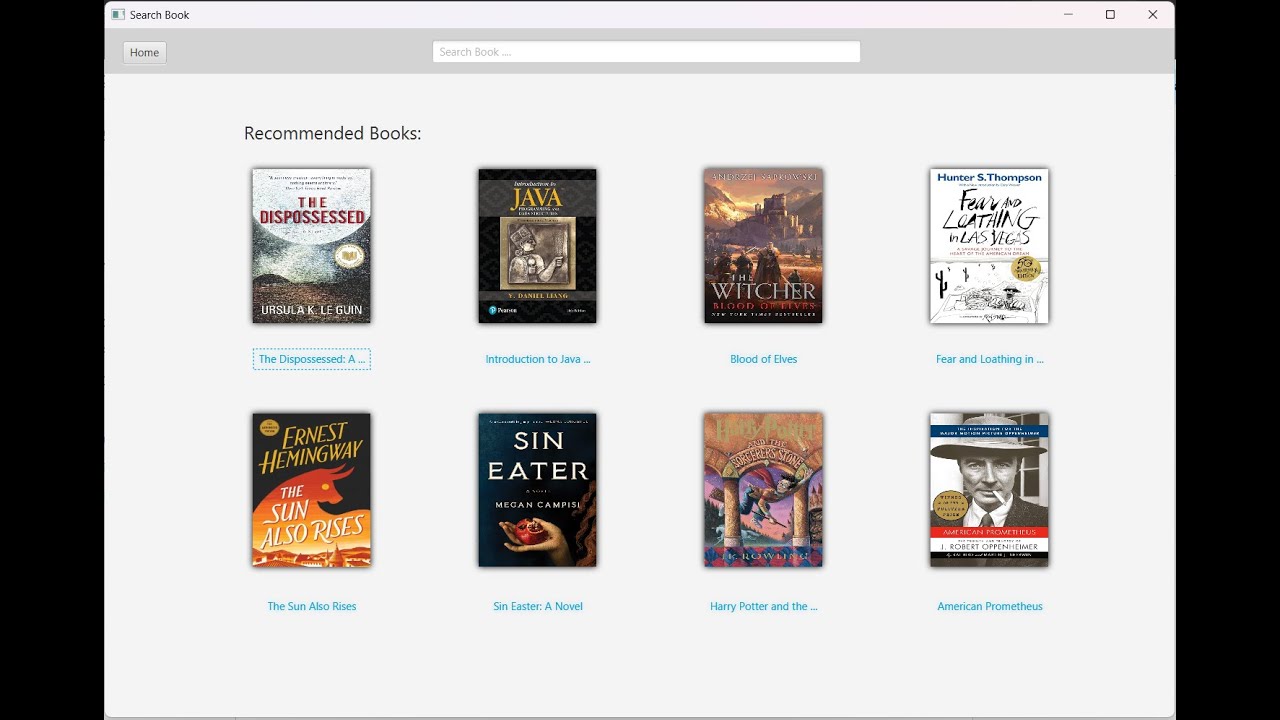The height and width of the screenshot is (720, 1280).
Task: Click the Home button
Action: point(145,52)
